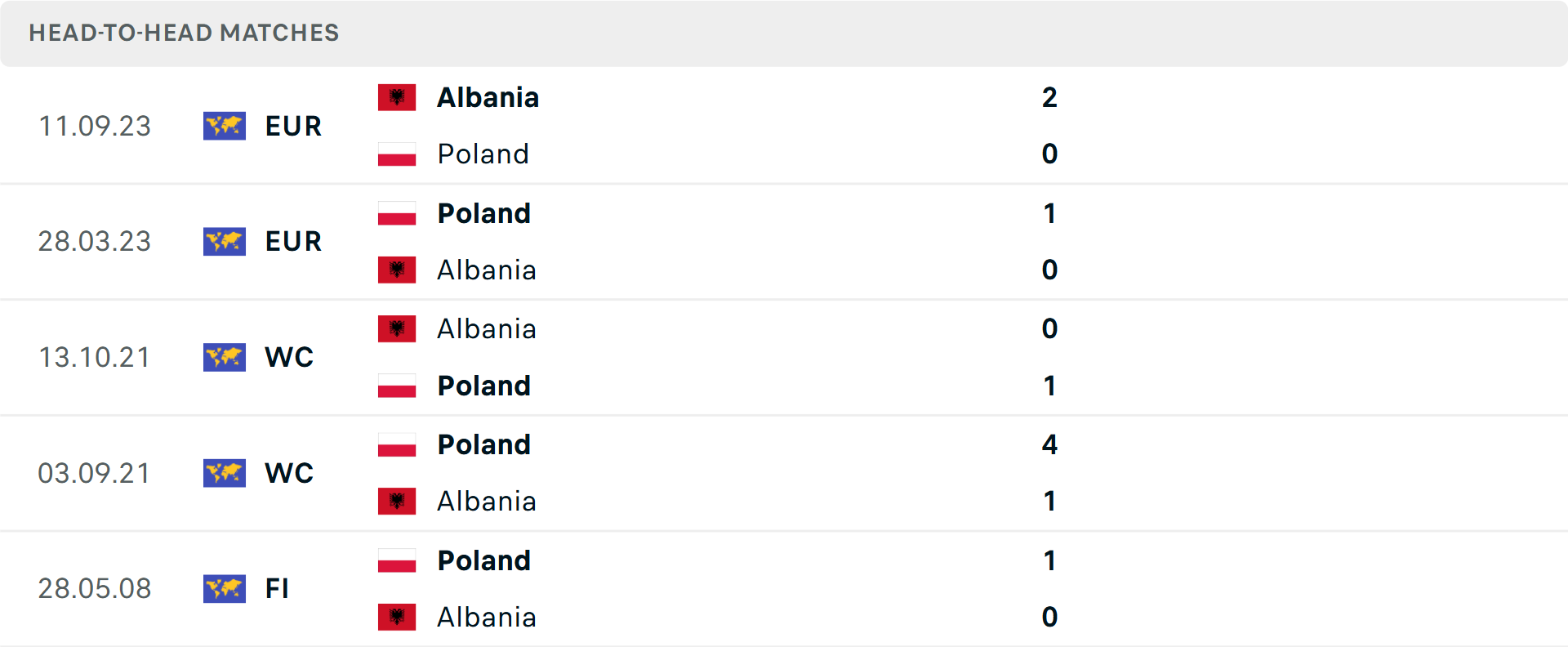Click the WC label for the 03.09.21 match

288,473
